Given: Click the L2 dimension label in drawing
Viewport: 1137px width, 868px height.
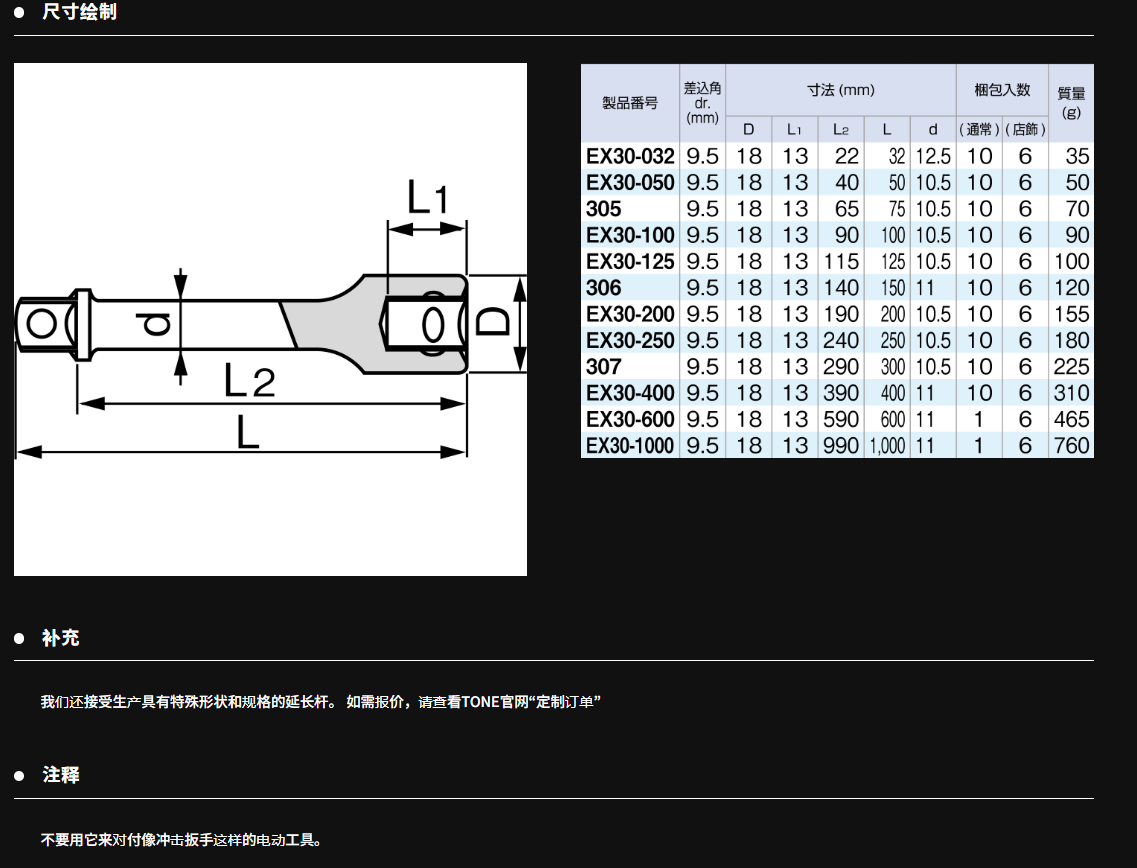Looking at the screenshot, I should tap(249, 380).
